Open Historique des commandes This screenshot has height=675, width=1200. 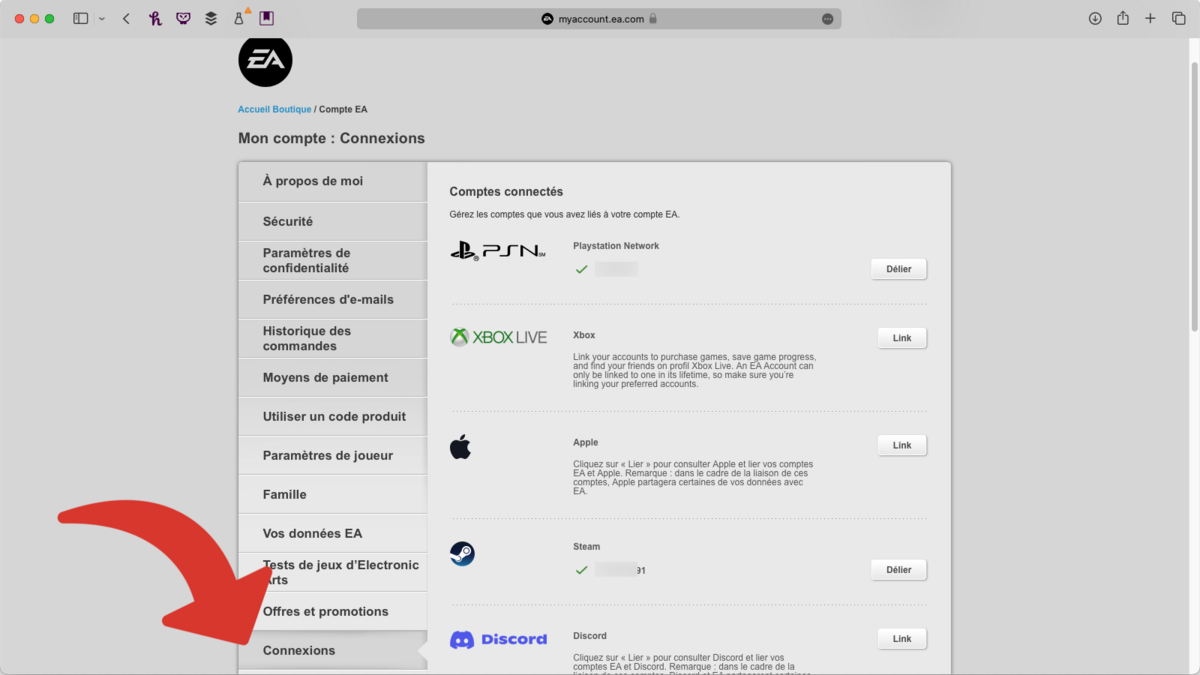tap(333, 338)
